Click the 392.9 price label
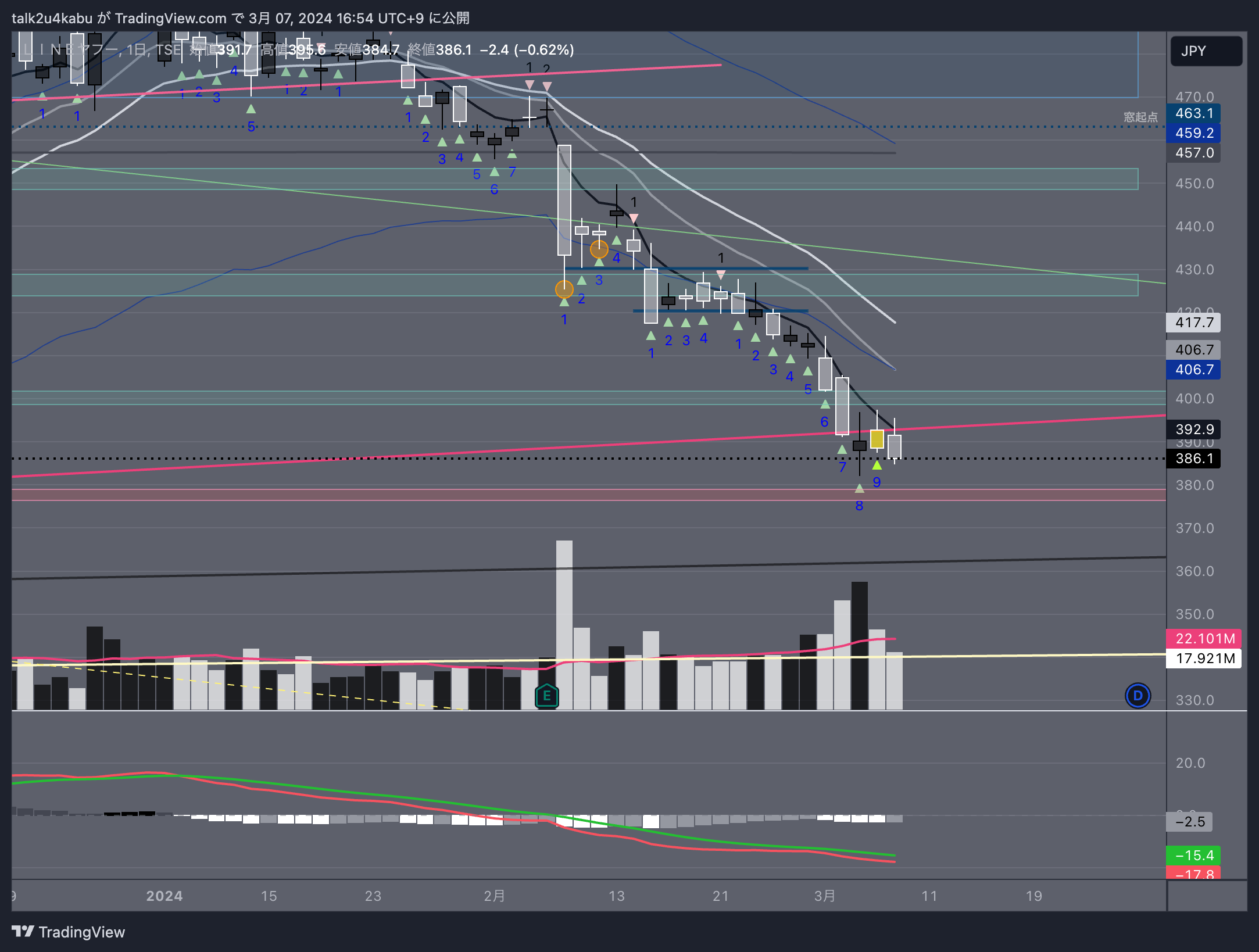This screenshot has width=1259, height=952. pos(1194,430)
